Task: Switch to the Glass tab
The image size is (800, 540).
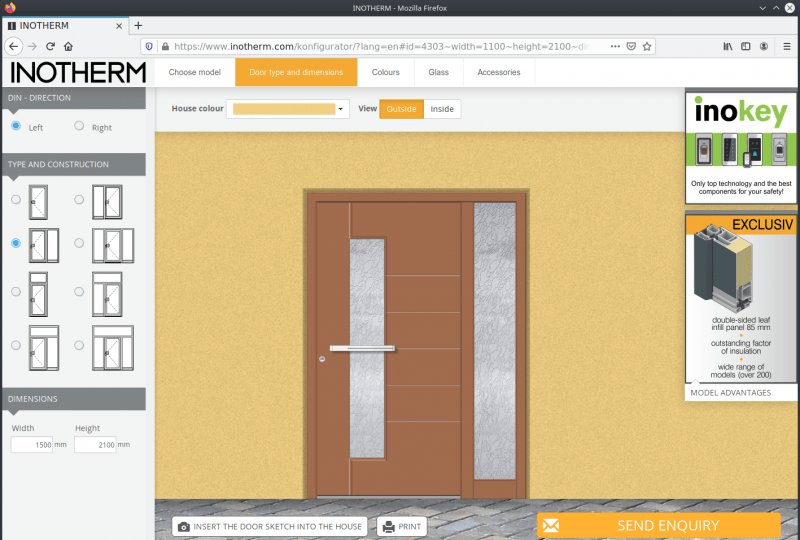Action: point(438,72)
